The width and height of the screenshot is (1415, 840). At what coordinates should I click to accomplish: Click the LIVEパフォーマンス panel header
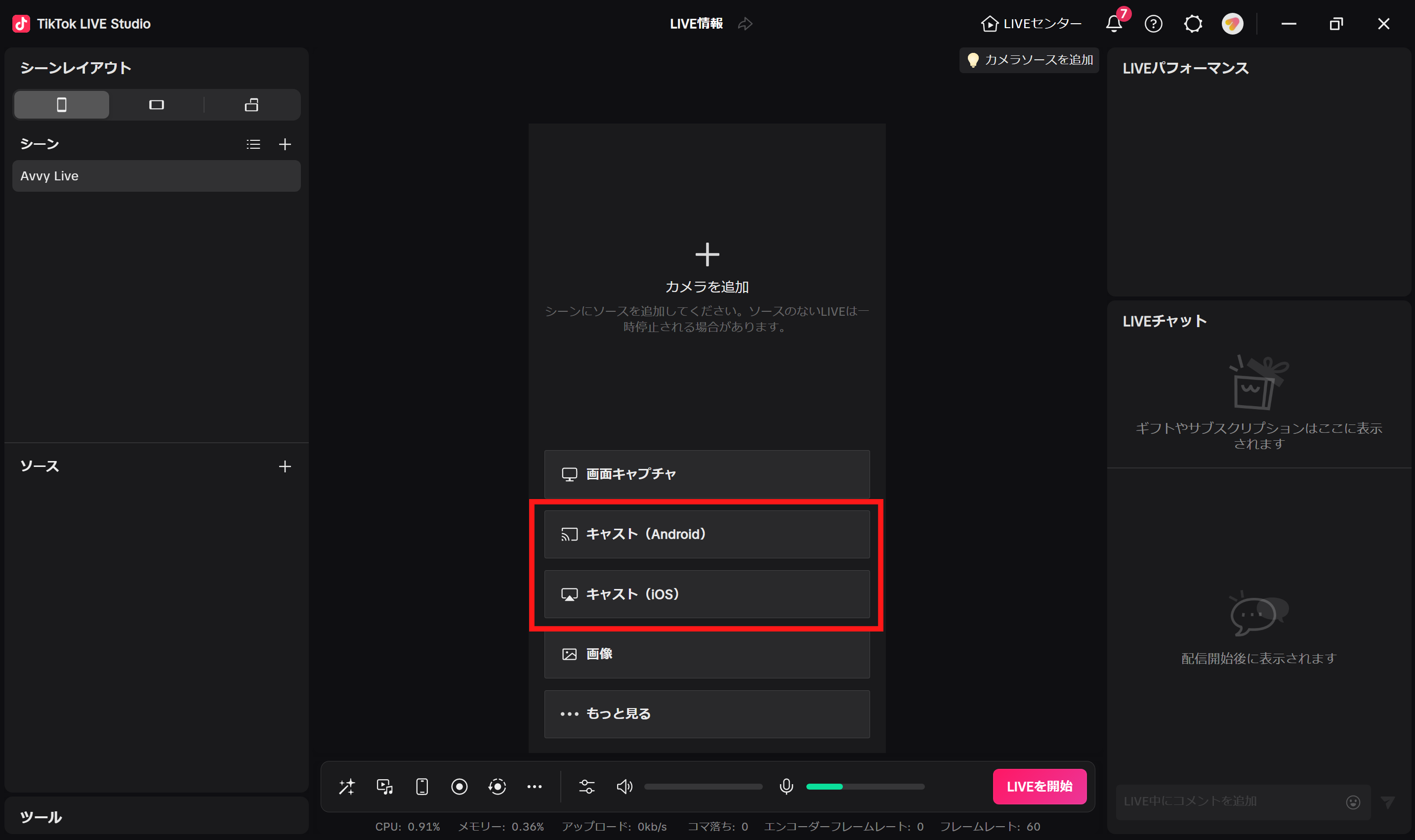[x=1185, y=69]
